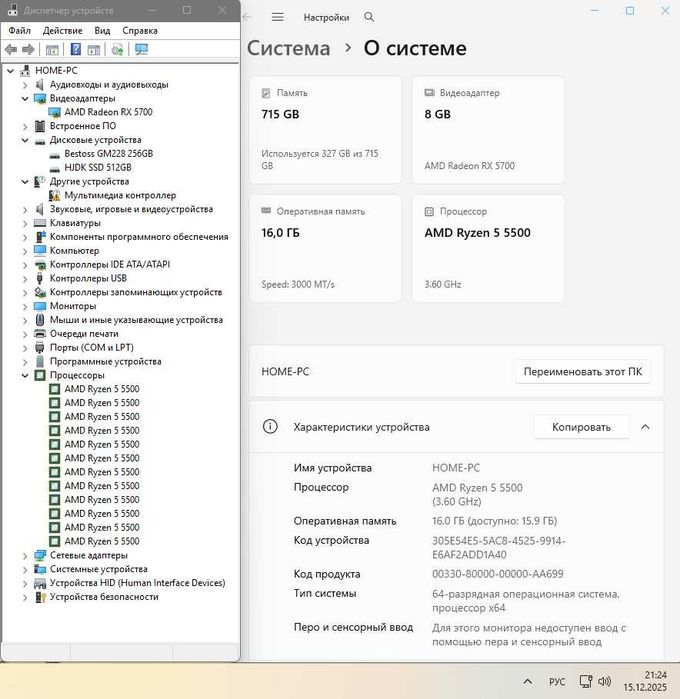Select Программные устройства row
The width and height of the screenshot is (680, 699).
[x=105, y=362]
